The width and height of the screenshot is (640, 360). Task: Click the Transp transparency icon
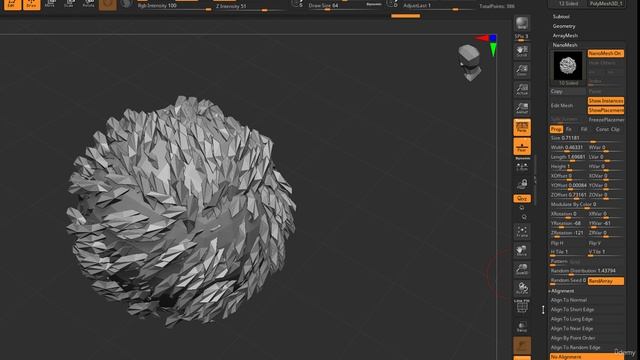point(522,327)
